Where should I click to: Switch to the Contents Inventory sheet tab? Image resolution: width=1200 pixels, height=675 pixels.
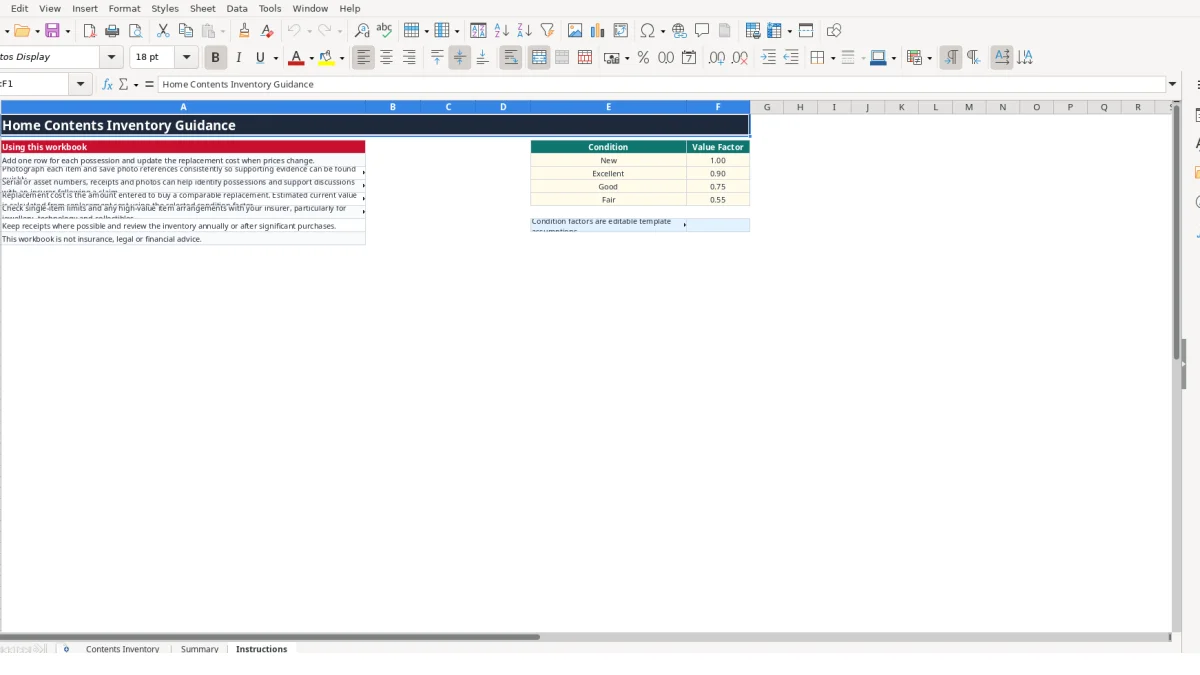[x=123, y=649]
